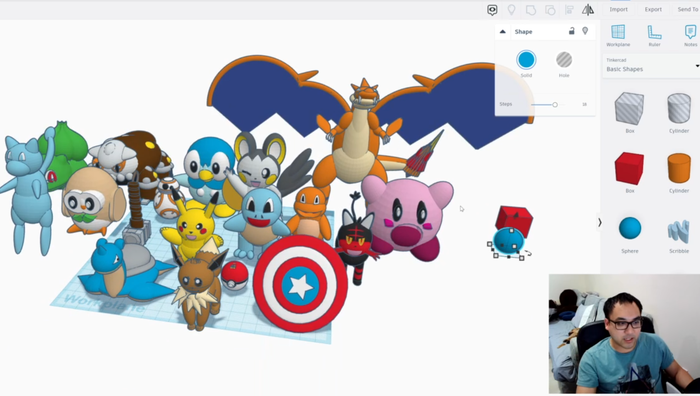The height and width of the screenshot is (396, 700).
Task: Pick the striped hole Cylinder shape
Action: 679,108
